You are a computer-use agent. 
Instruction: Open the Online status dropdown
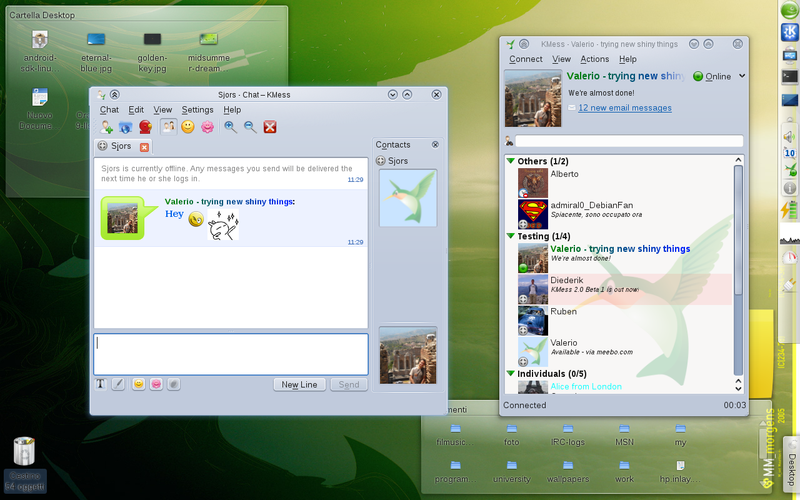point(742,76)
